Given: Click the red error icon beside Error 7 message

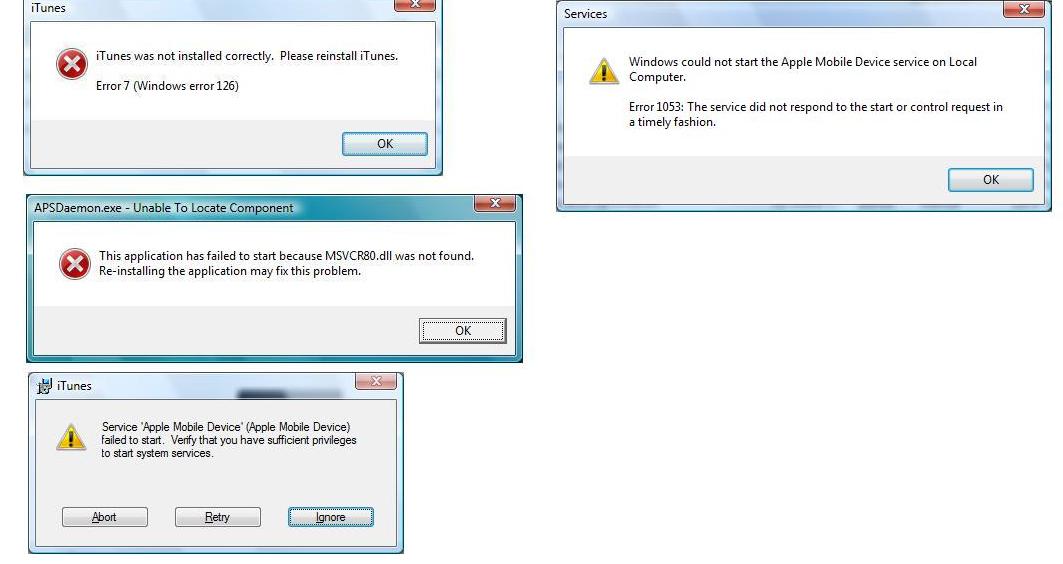Looking at the screenshot, I should tap(71, 64).
